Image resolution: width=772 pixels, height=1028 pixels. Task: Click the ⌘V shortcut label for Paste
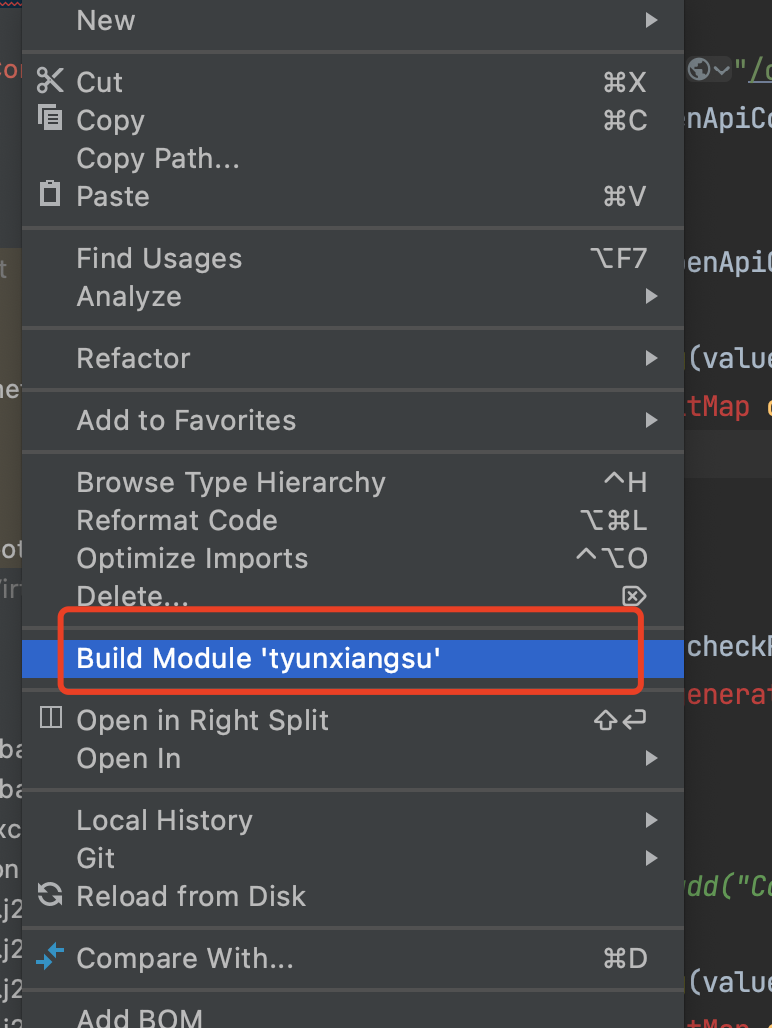click(625, 197)
